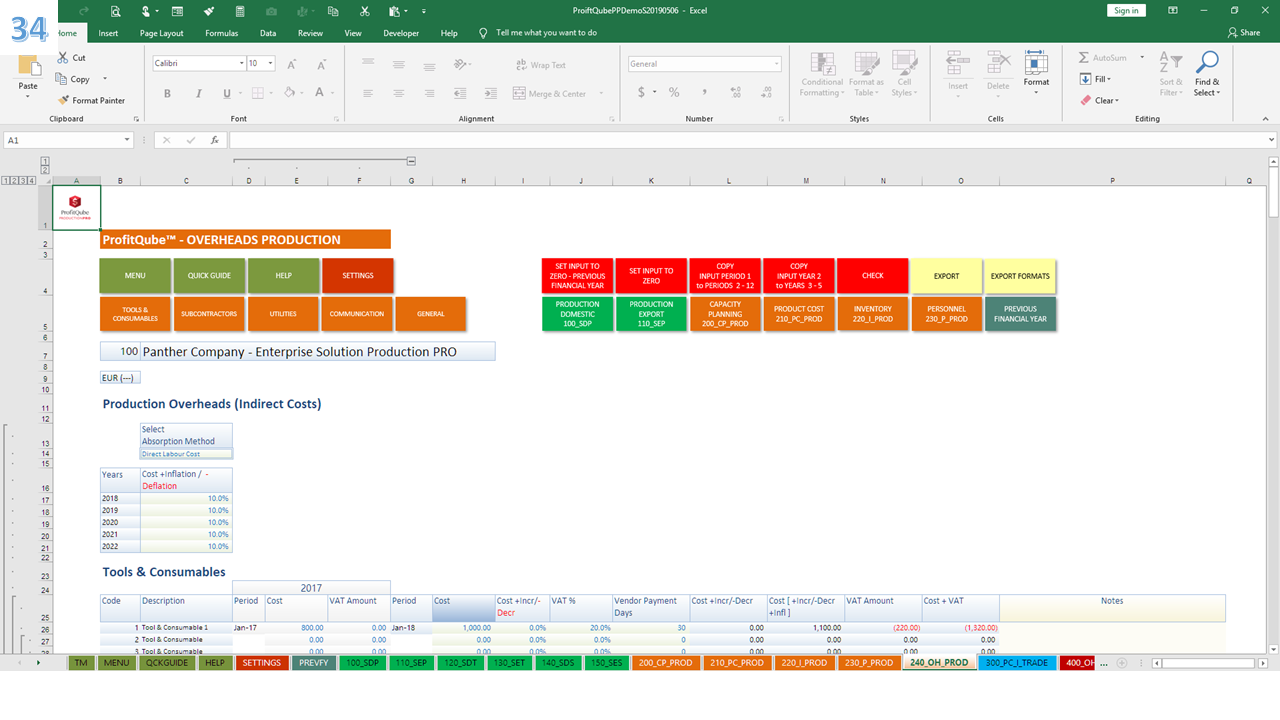Toggle Bold formatting
Screen dimensions: 1280x720
coord(168,93)
